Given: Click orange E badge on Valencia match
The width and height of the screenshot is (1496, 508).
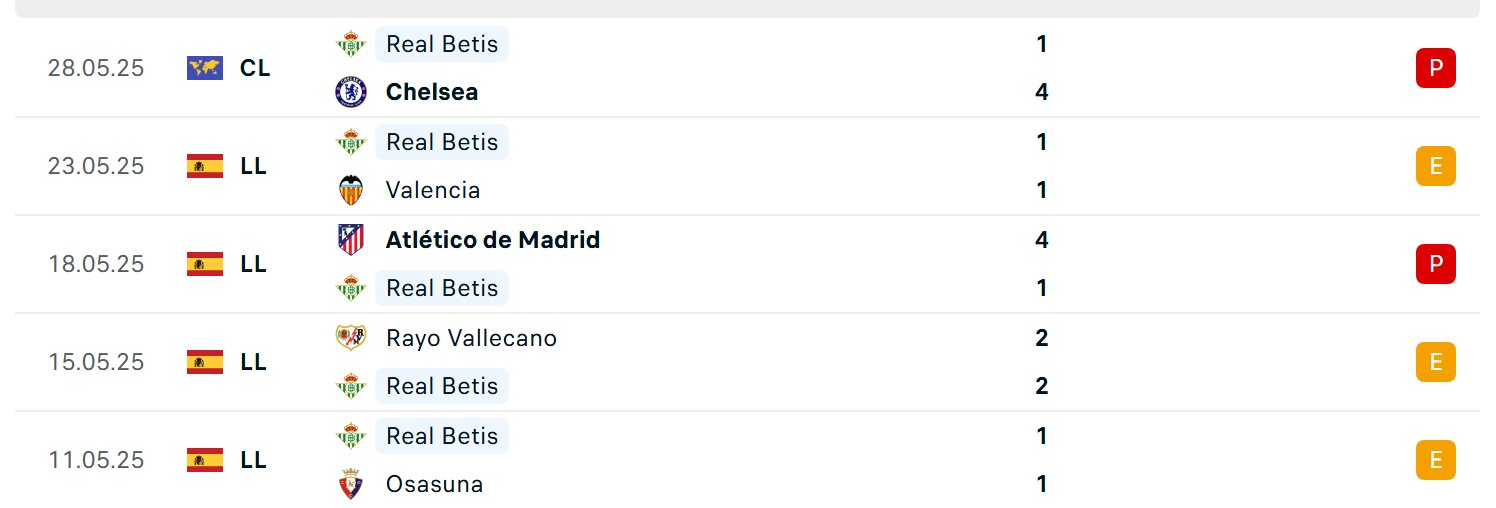Looking at the screenshot, I should coord(1436,166).
